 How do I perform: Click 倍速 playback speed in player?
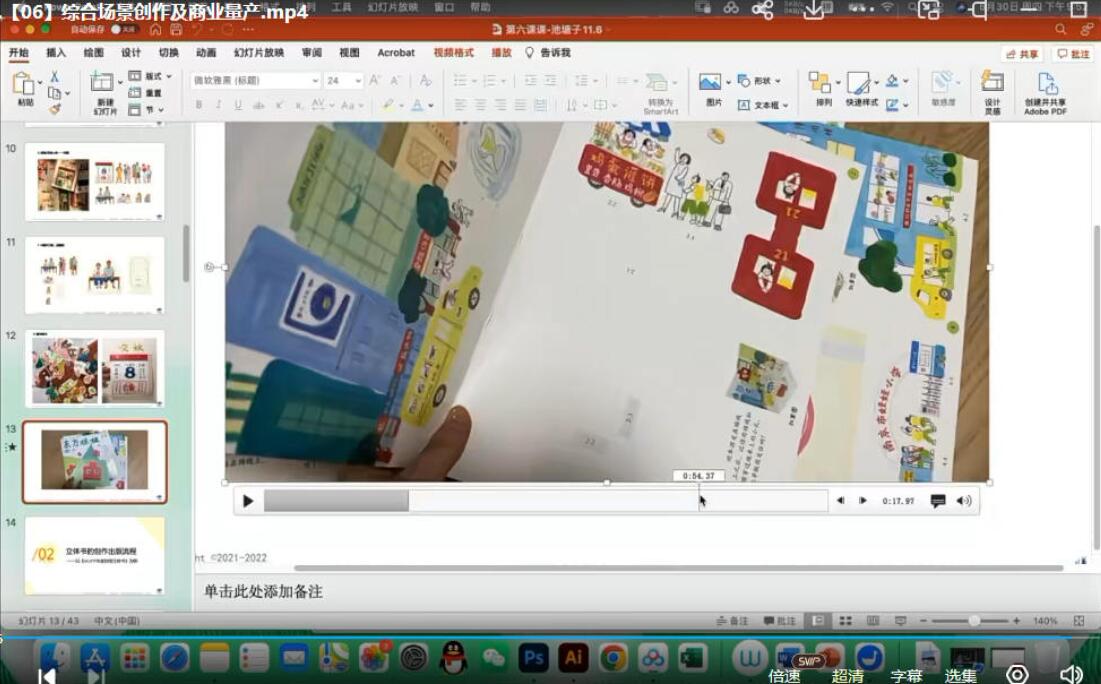784,676
